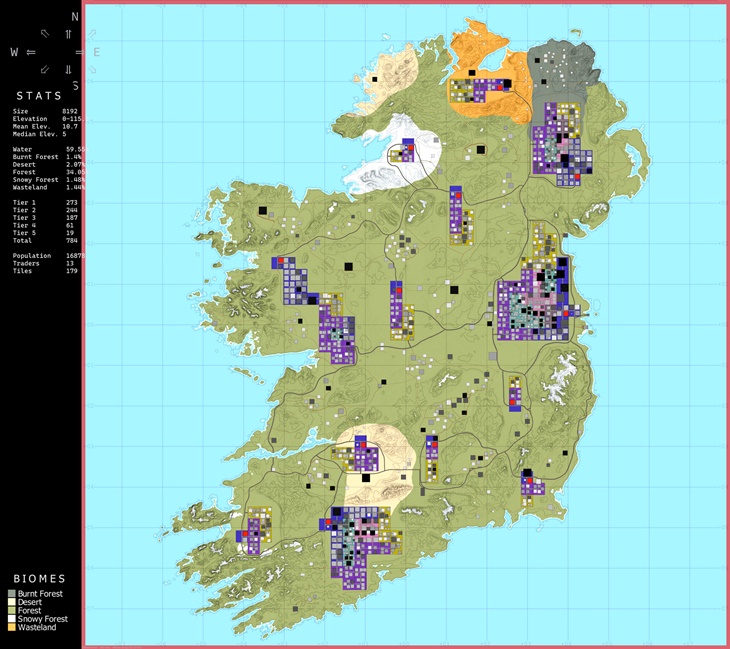
Task: Select the Water percentage stat row
Action: [x=47, y=149]
